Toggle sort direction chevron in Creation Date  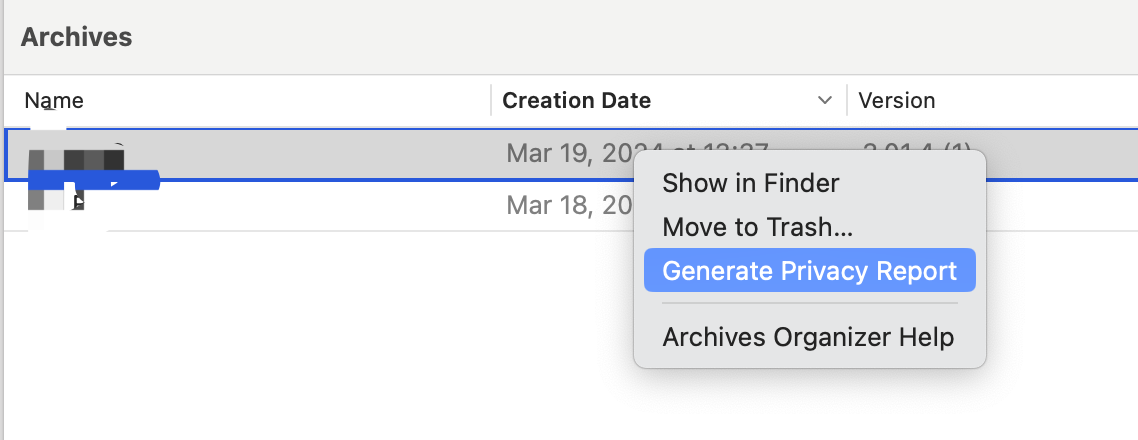825,101
